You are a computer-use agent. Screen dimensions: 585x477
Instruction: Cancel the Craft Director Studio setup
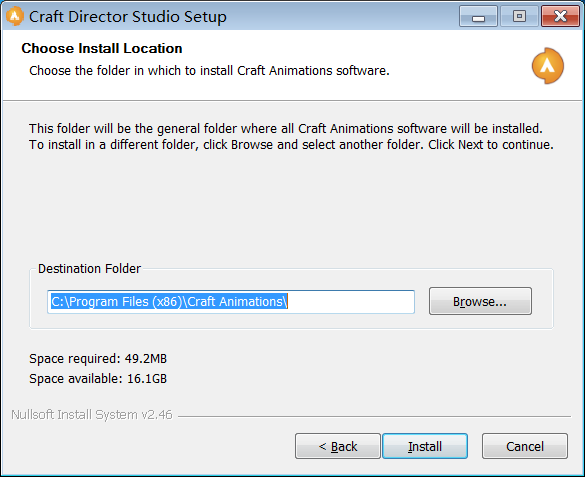tap(525, 446)
